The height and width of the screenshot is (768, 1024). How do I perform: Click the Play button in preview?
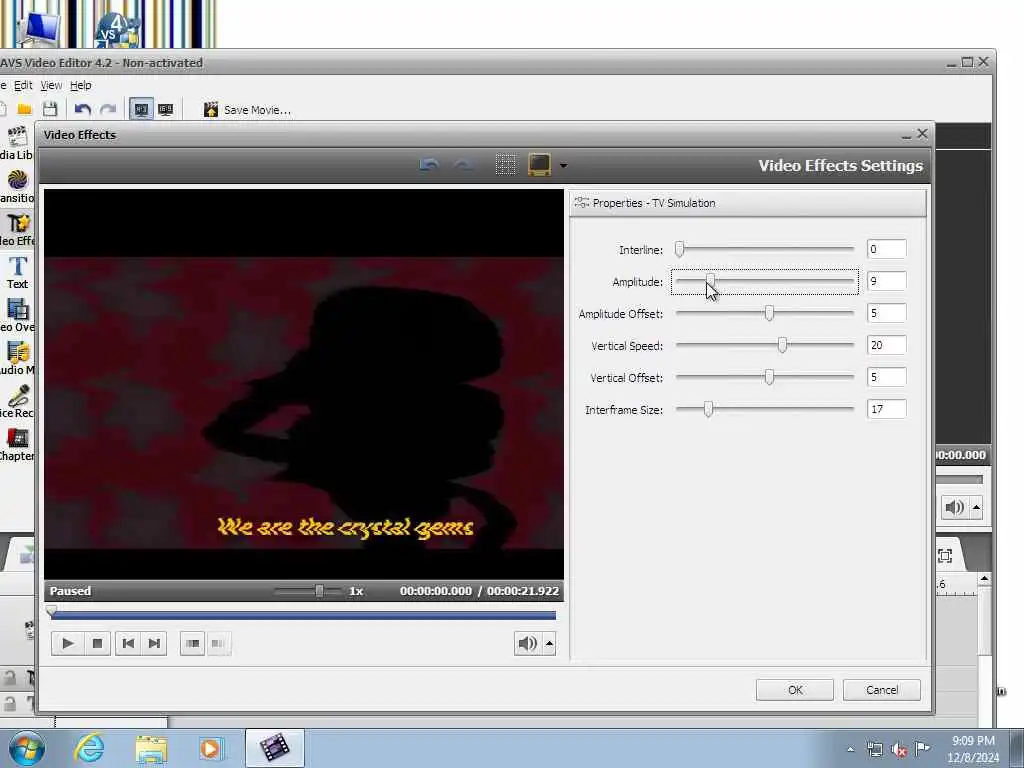click(67, 643)
